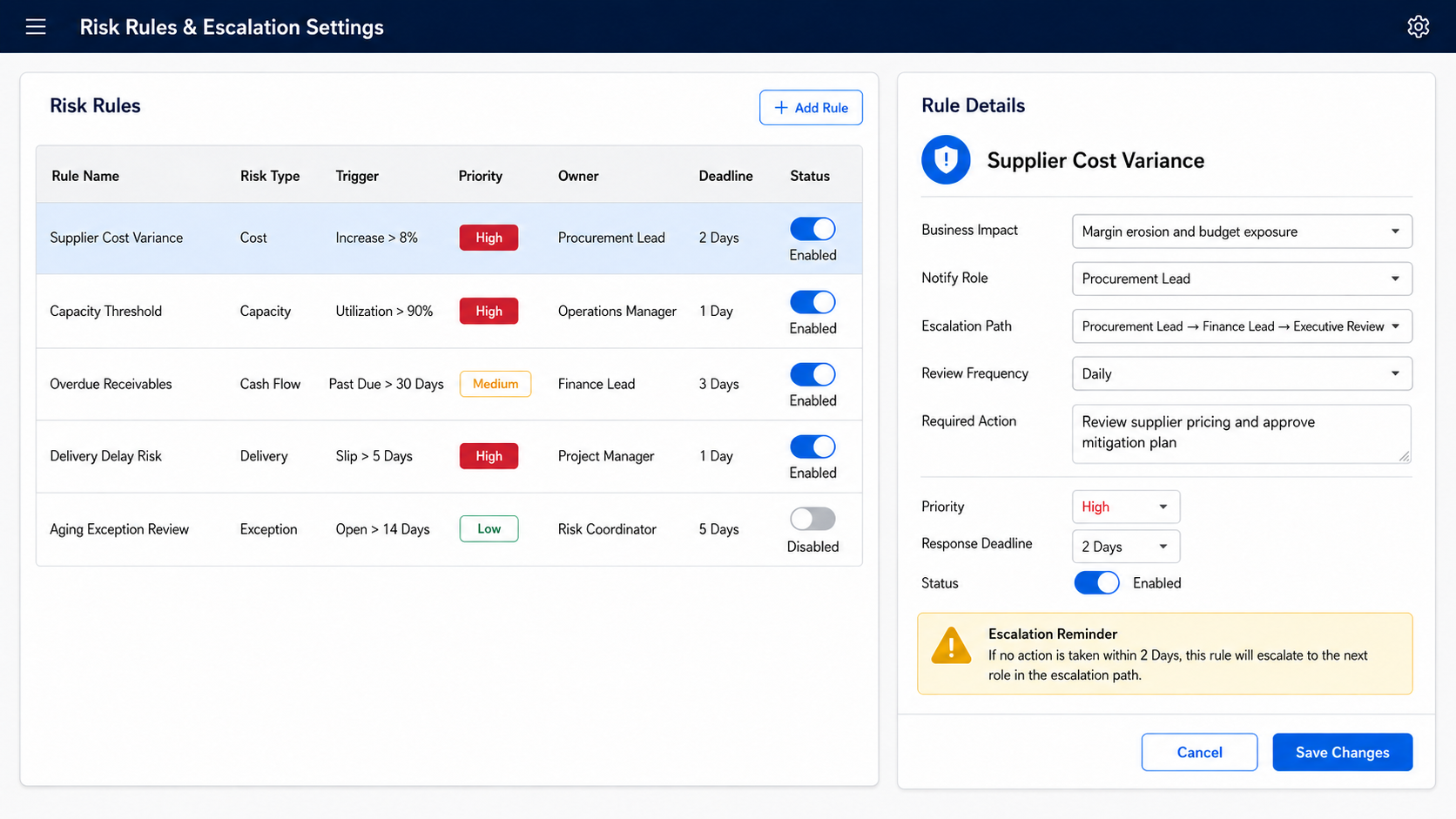Screen dimensions: 1456x819
Task: Sort by the Deadline column header
Action: 725,176
